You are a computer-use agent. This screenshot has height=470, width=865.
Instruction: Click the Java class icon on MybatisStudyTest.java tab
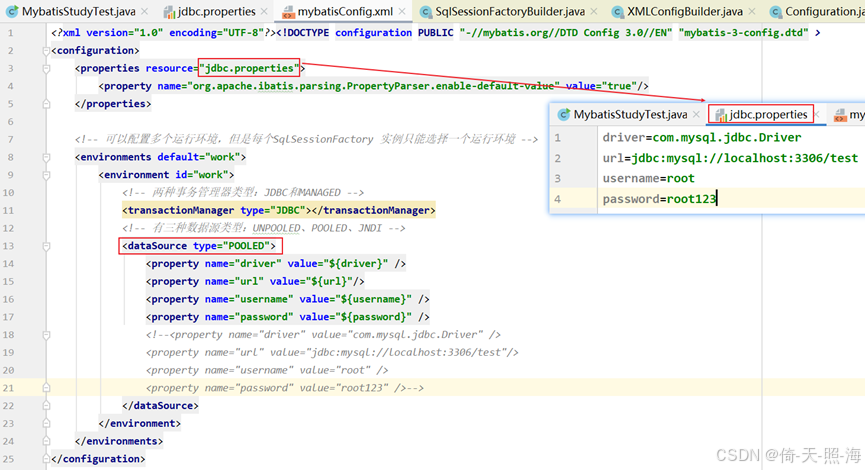pyautogui.click(x=12, y=11)
